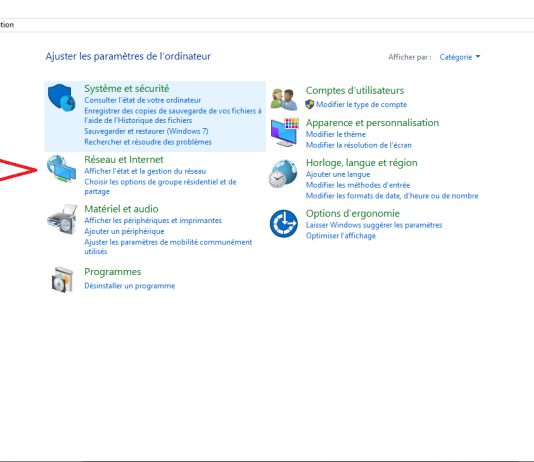This screenshot has width=534, height=462.
Task: Select Optimiser l'affichage link
Action: click(x=341, y=236)
